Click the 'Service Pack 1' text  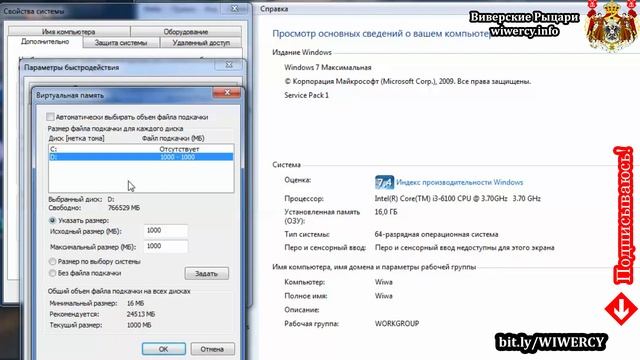pyautogui.click(x=307, y=95)
